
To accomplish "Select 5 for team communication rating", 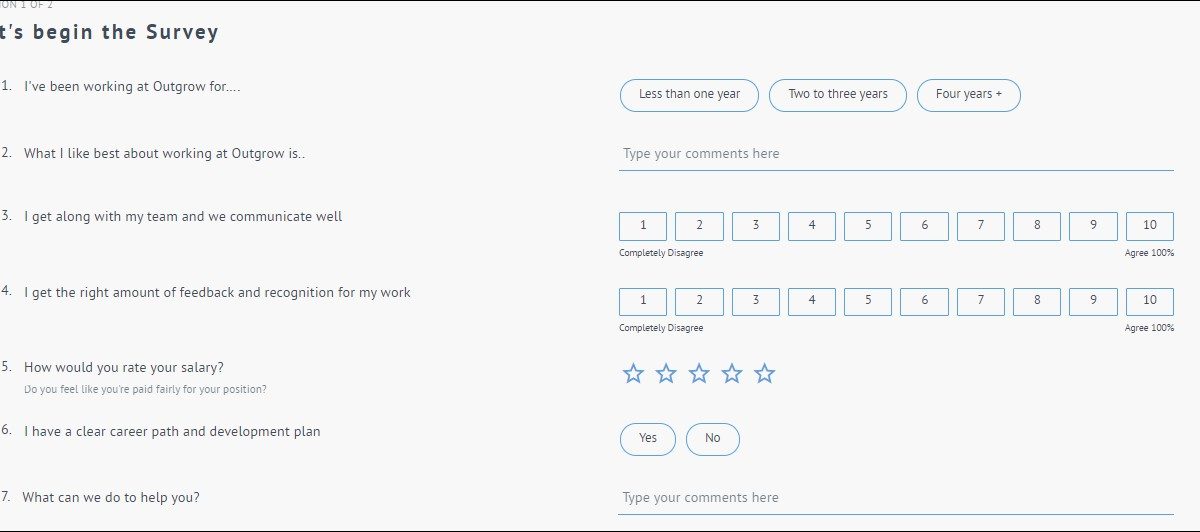I will [868, 226].
